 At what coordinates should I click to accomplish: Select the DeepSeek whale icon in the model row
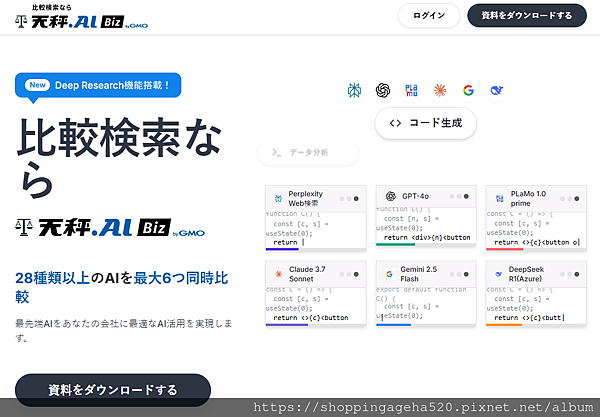[x=497, y=91]
